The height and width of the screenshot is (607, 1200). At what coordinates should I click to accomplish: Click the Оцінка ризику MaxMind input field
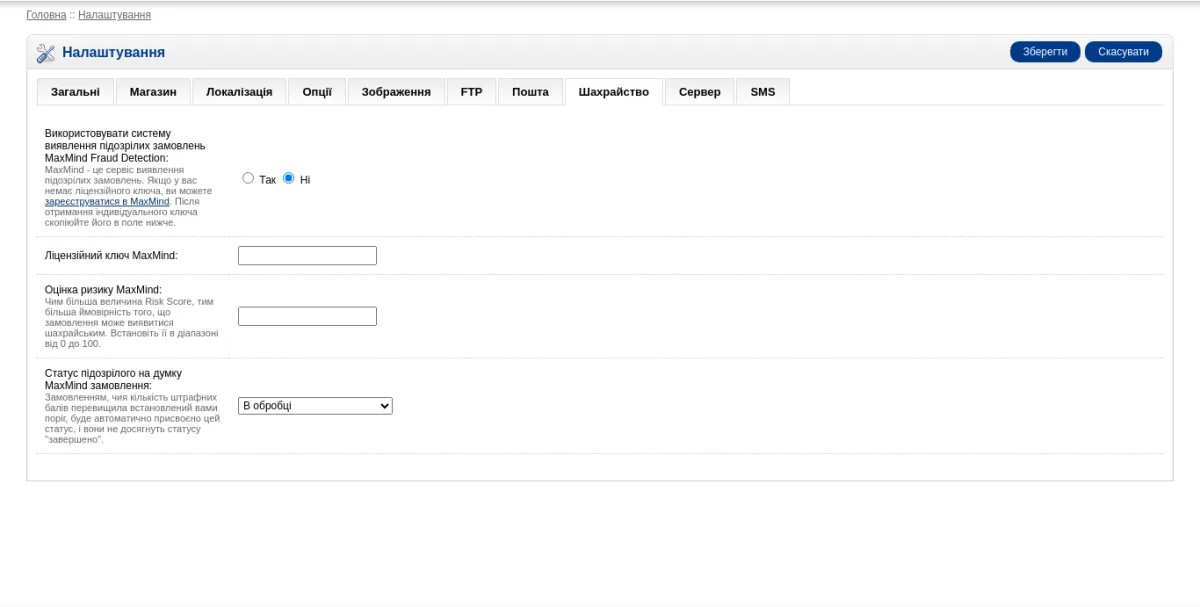coord(307,316)
